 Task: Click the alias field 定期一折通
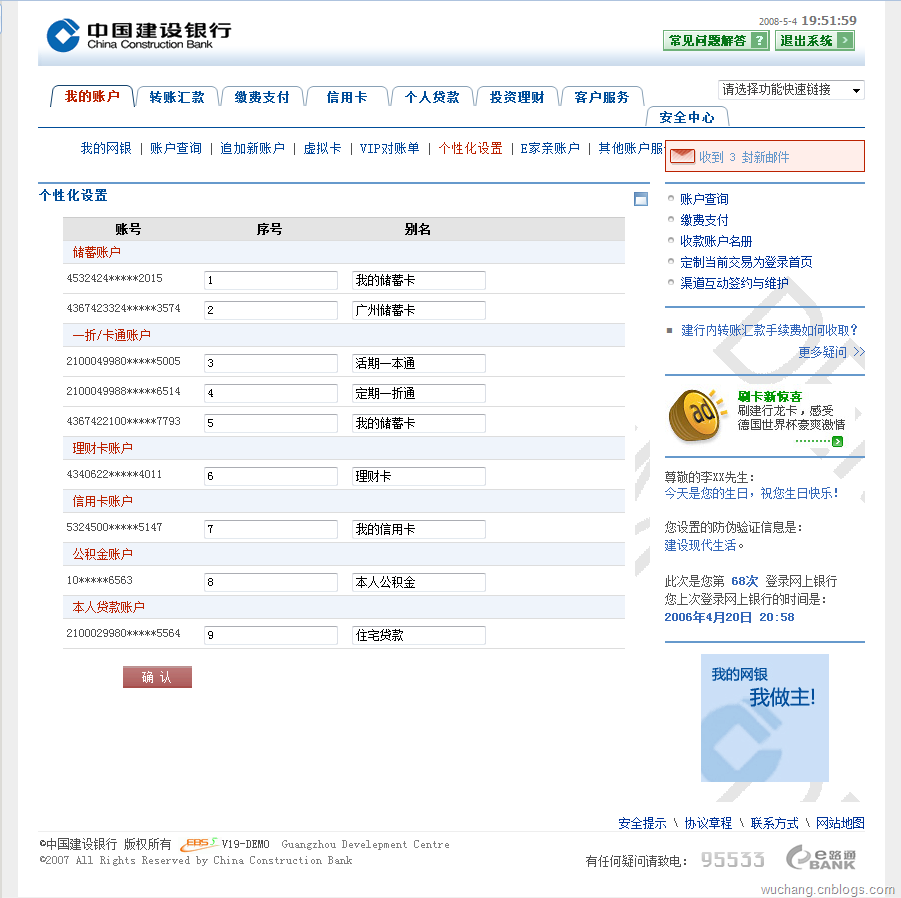(418, 394)
